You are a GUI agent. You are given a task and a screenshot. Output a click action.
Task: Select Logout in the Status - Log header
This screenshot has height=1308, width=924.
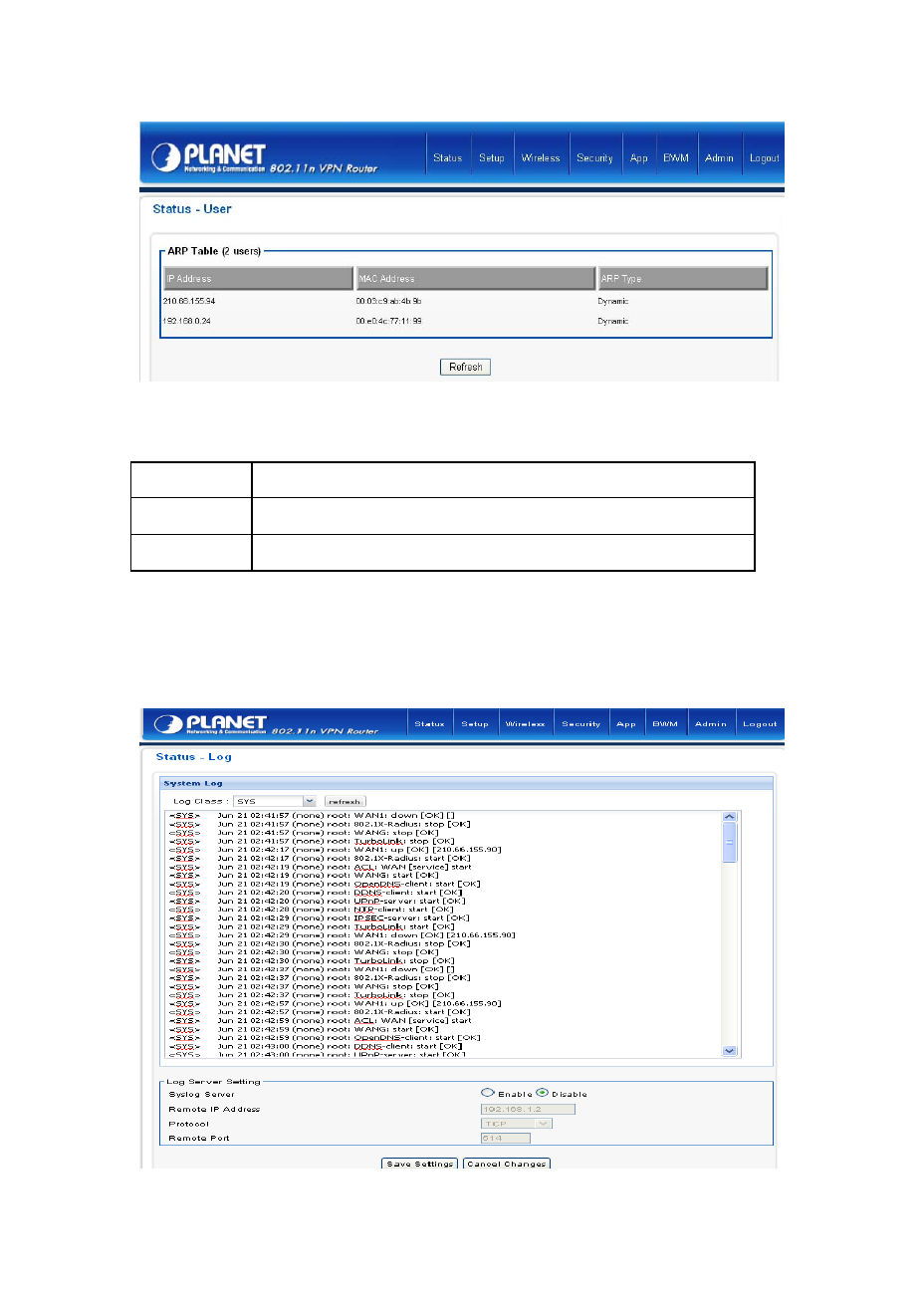click(760, 724)
